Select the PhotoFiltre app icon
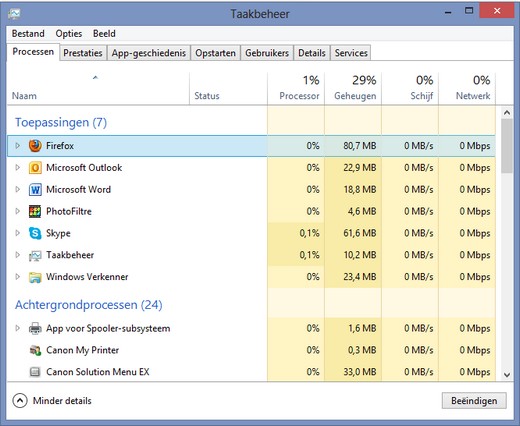Viewport: 520px width, 426px height. click(35, 211)
